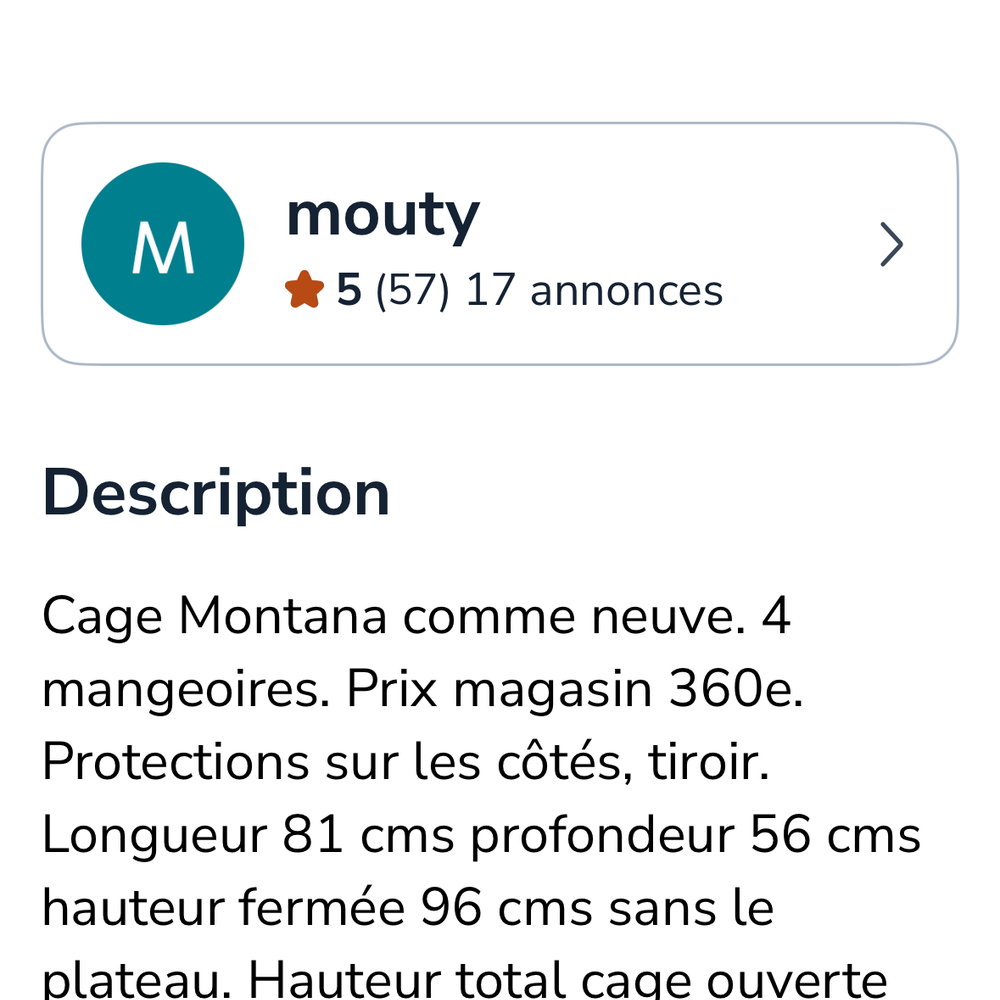Click the "4" ending the first line

tap(776, 616)
